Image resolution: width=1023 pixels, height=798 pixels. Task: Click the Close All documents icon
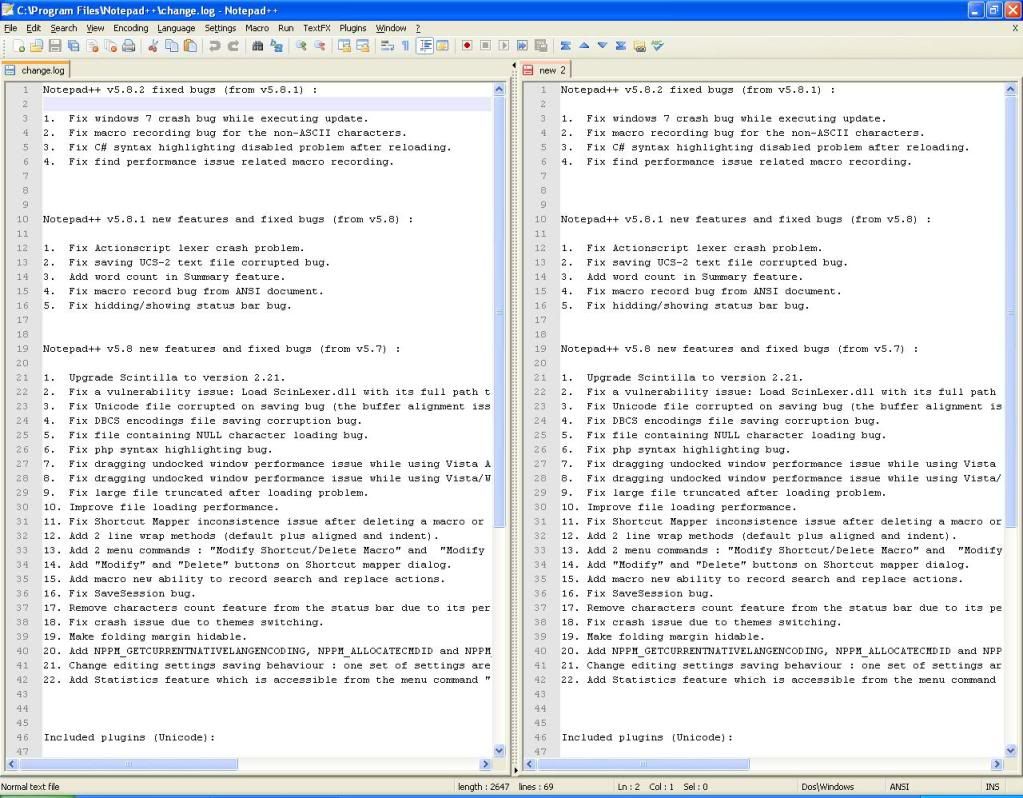[x=110, y=46]
